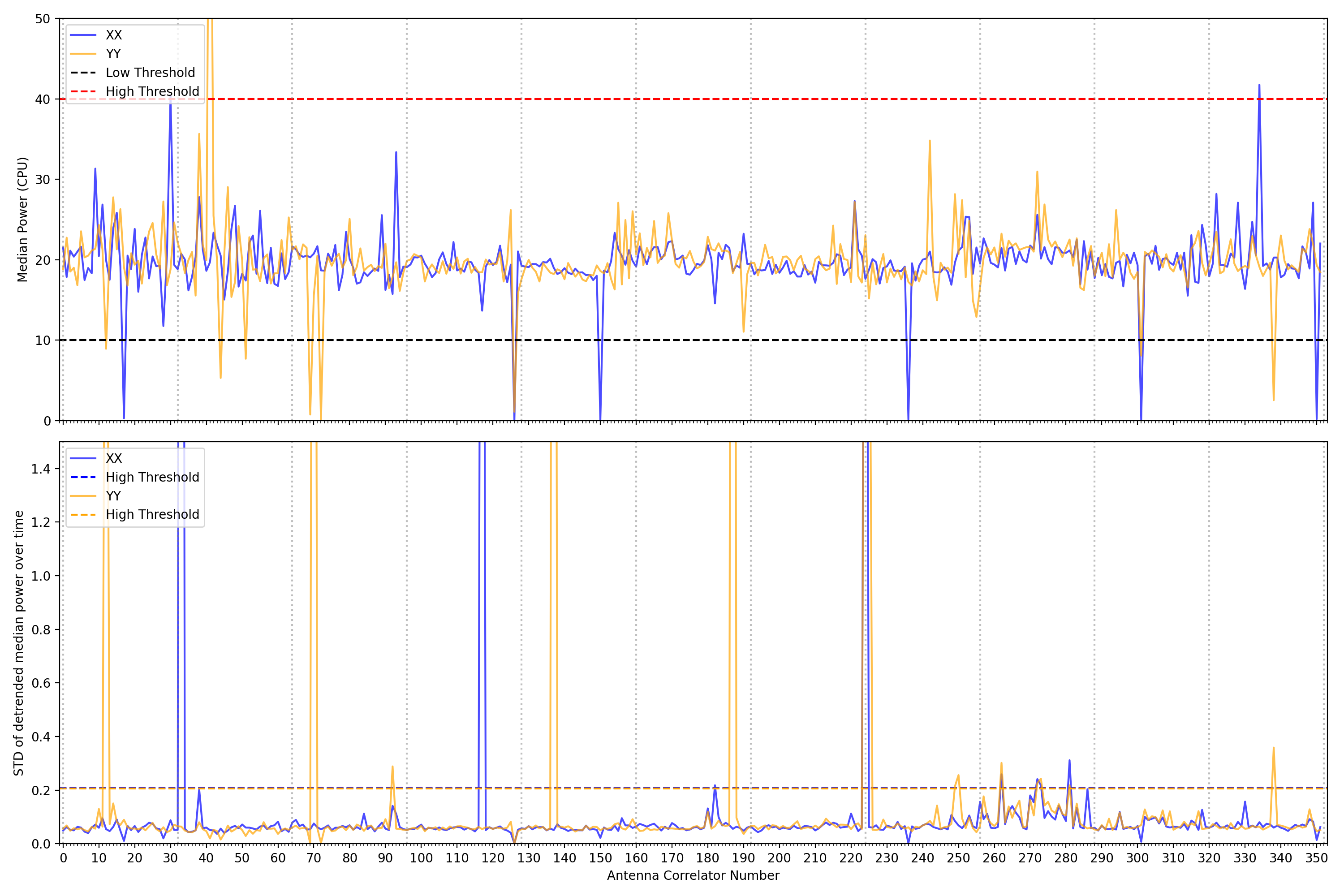Click orange dashed High Threshold legend entry

tap(152, 514)
